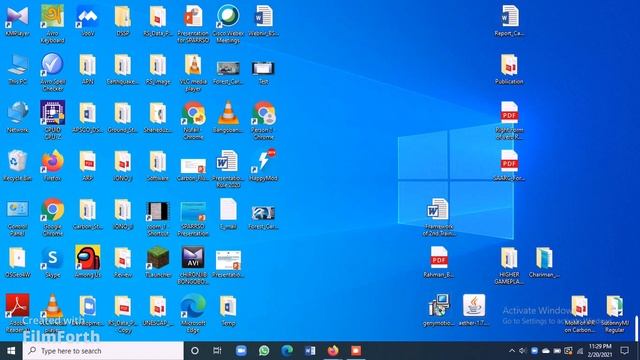Select the Publication folder icon
Image resolution: width=640 pixels, height=360 pixels.
tap(509, 69)
